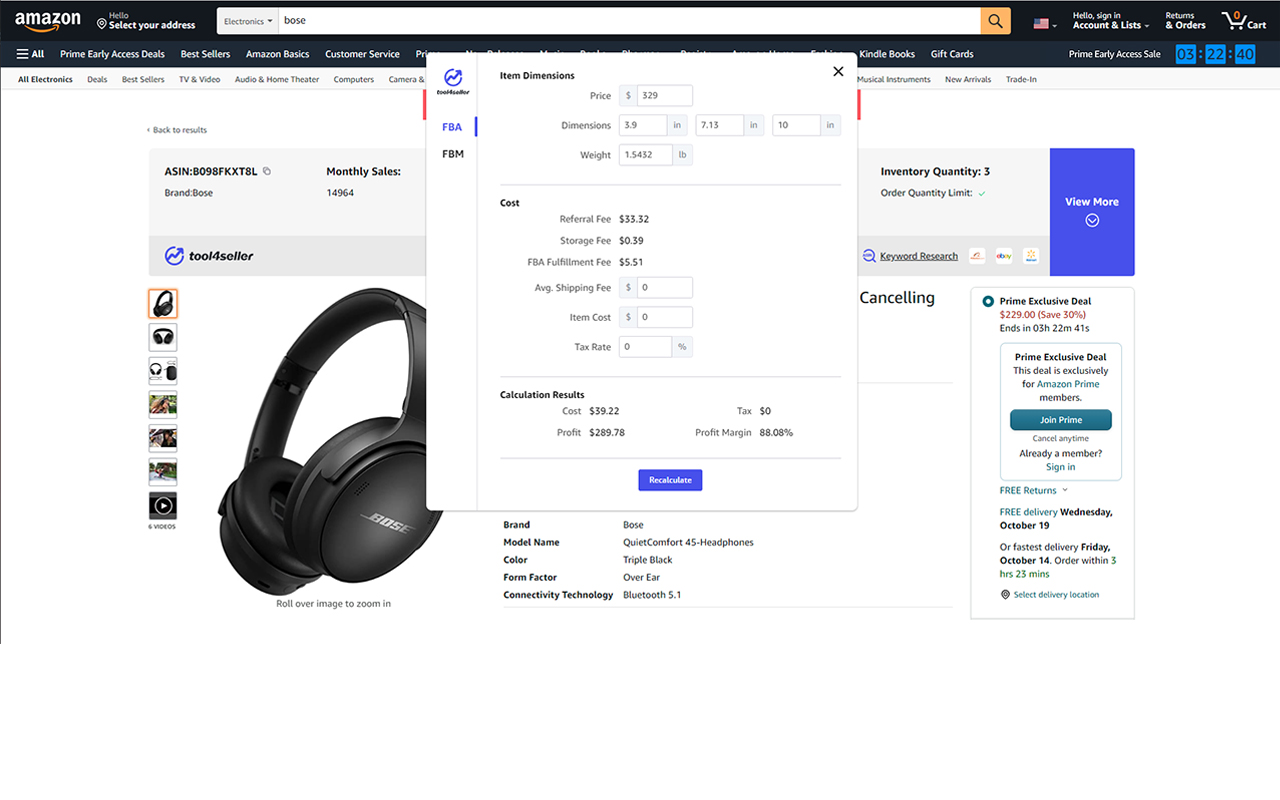Screen dimensions: 1280x800
Task: Switch to the FBA tab
Action: [x=452, y=127]
